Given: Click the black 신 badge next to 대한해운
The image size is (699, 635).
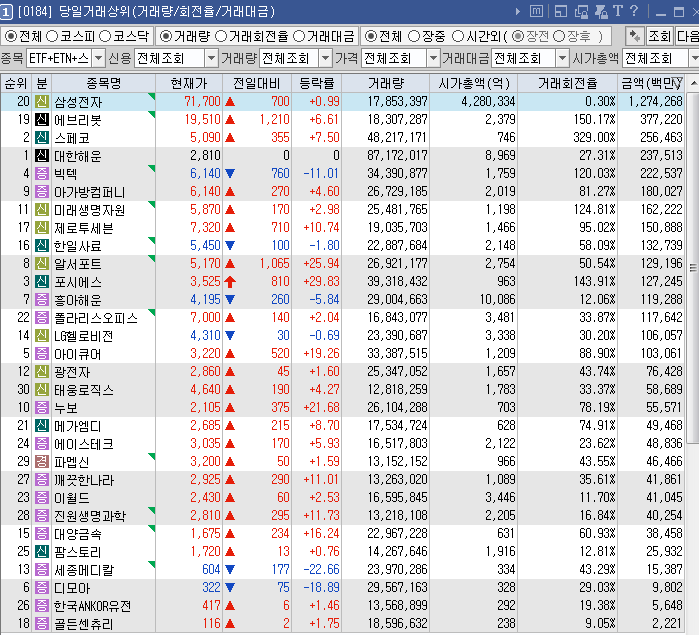Looking at the screenshot, I should point(42,156).
